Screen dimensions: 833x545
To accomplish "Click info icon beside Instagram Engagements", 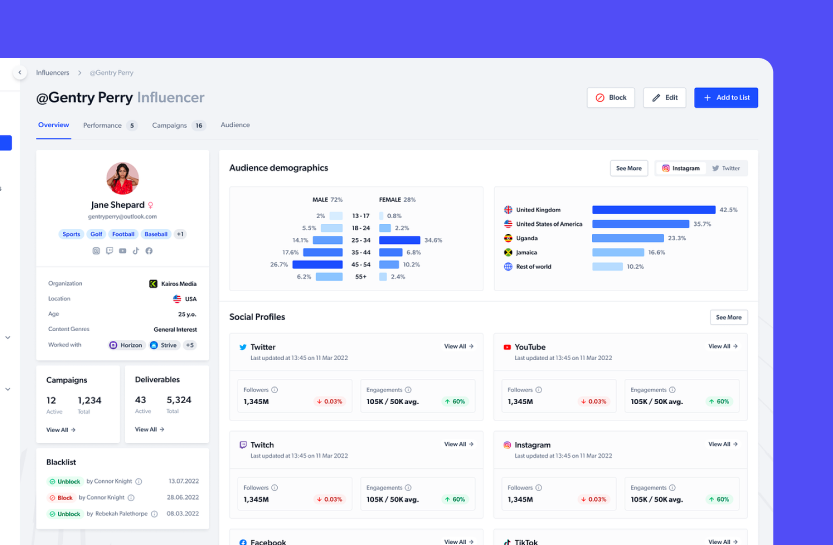I will click(672, 488).
